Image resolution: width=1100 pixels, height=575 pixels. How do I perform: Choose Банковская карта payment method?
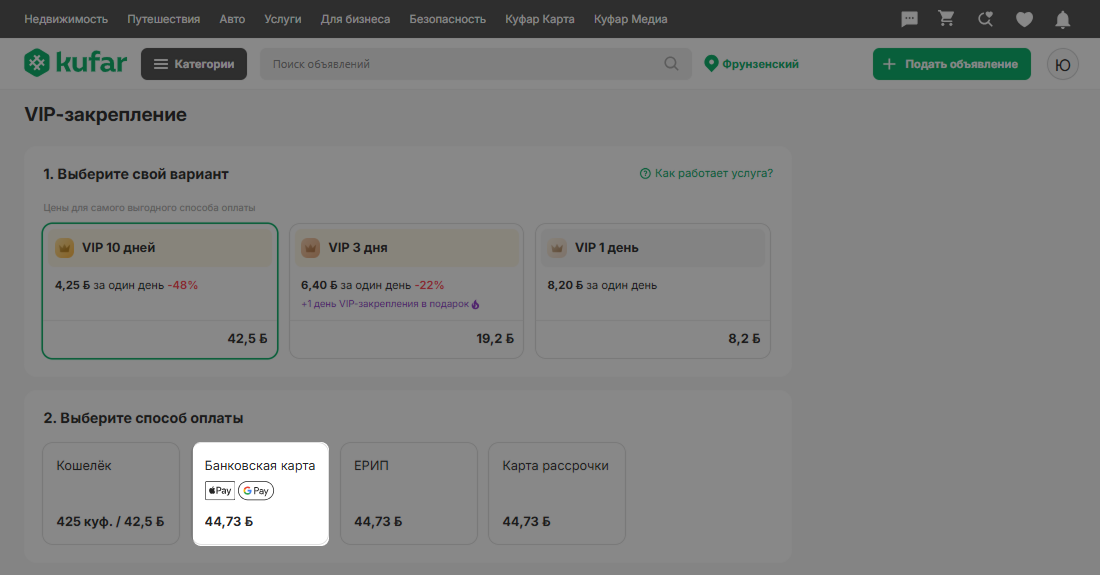tap(261, 493)
